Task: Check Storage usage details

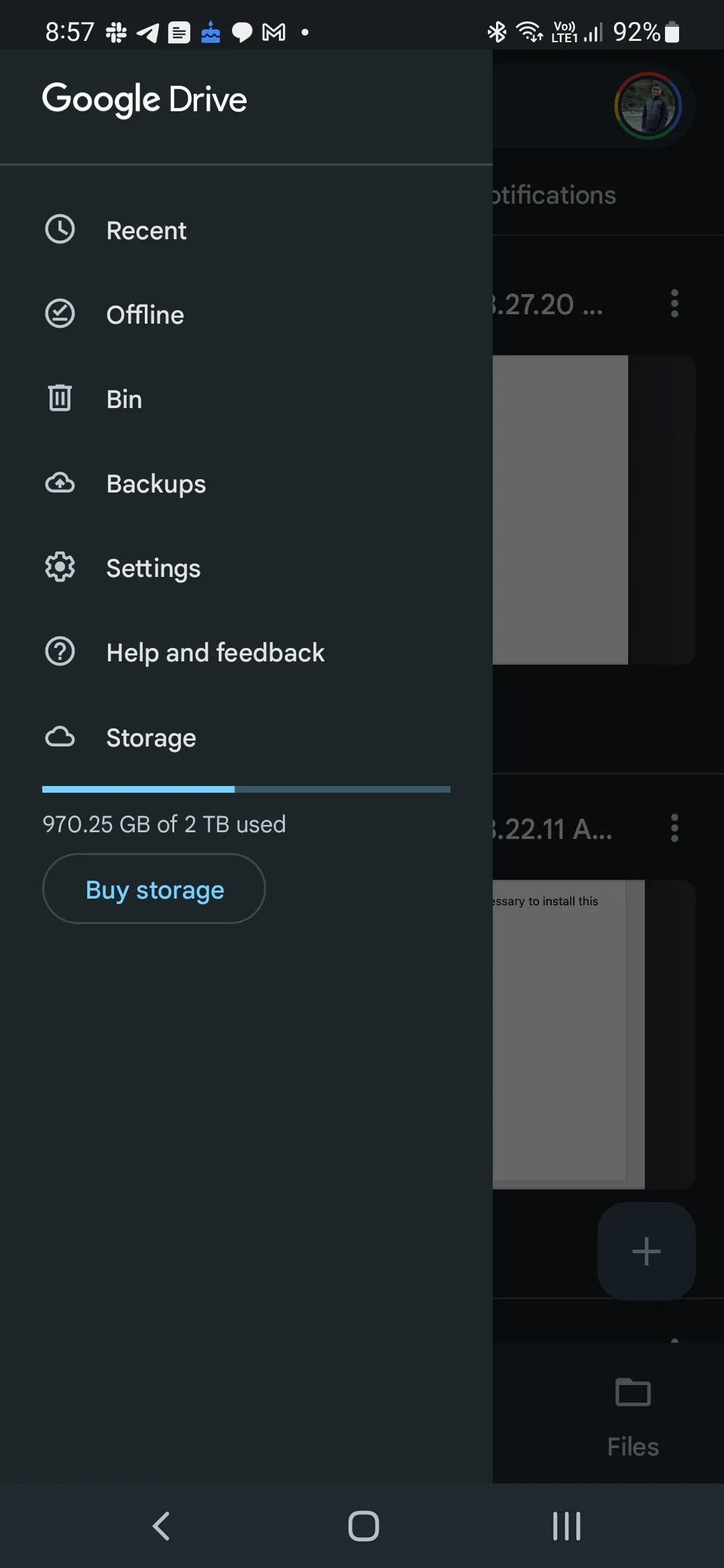Action: [x=151, y=737]
